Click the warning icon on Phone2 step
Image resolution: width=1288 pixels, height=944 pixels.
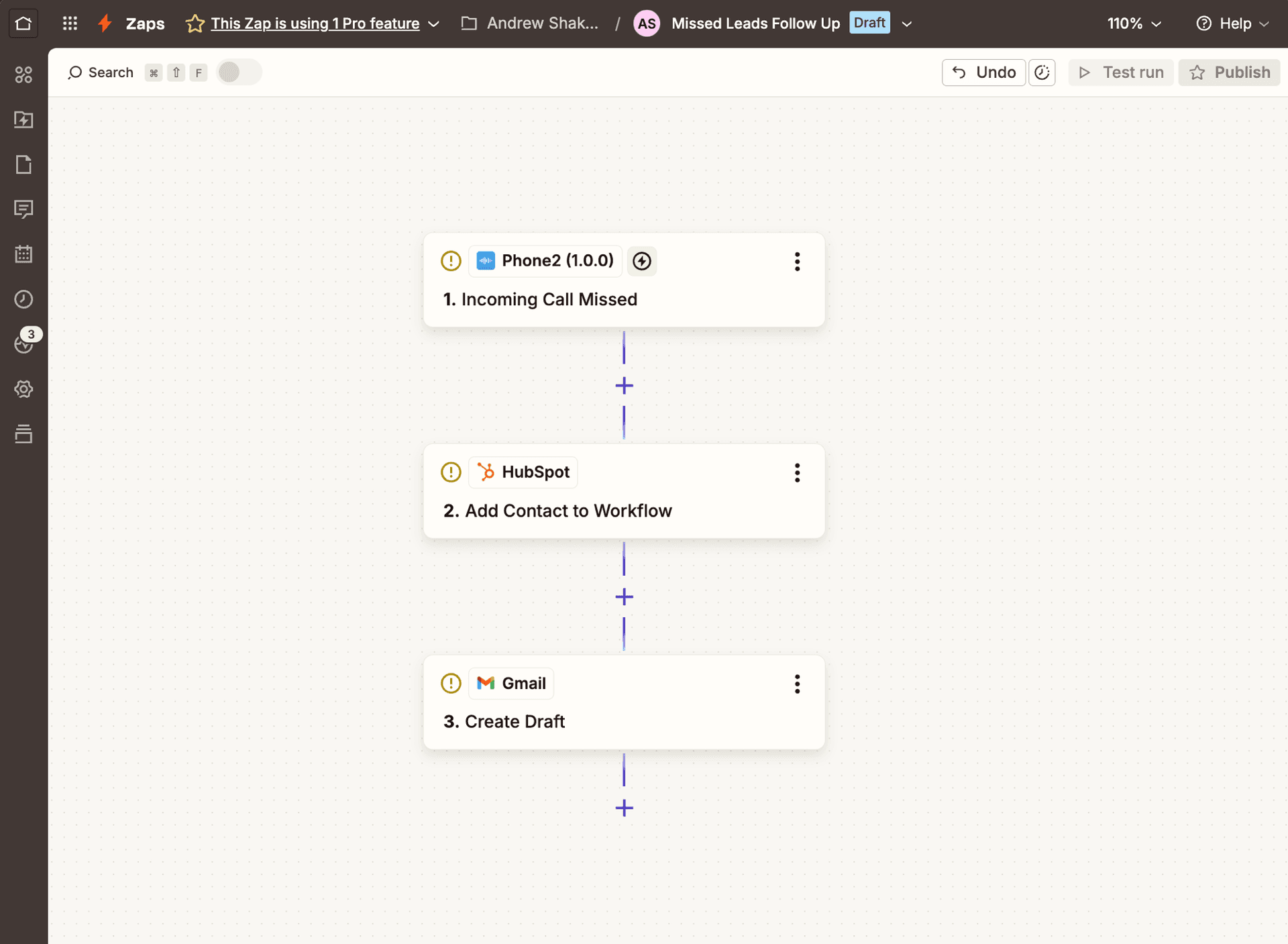click(x=451, y=261)
